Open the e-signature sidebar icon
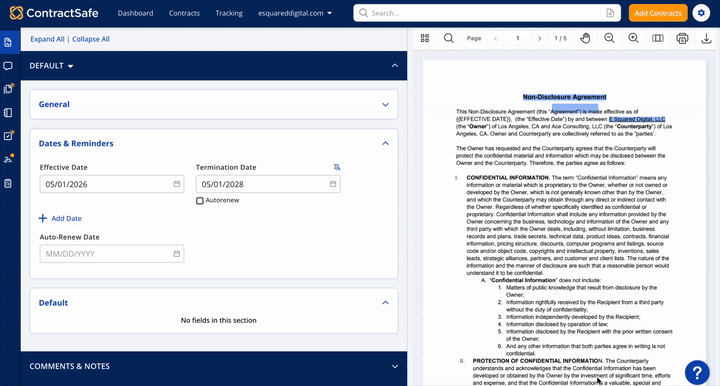The height and width of the screenshot is (386, 720). coord(8,159)
